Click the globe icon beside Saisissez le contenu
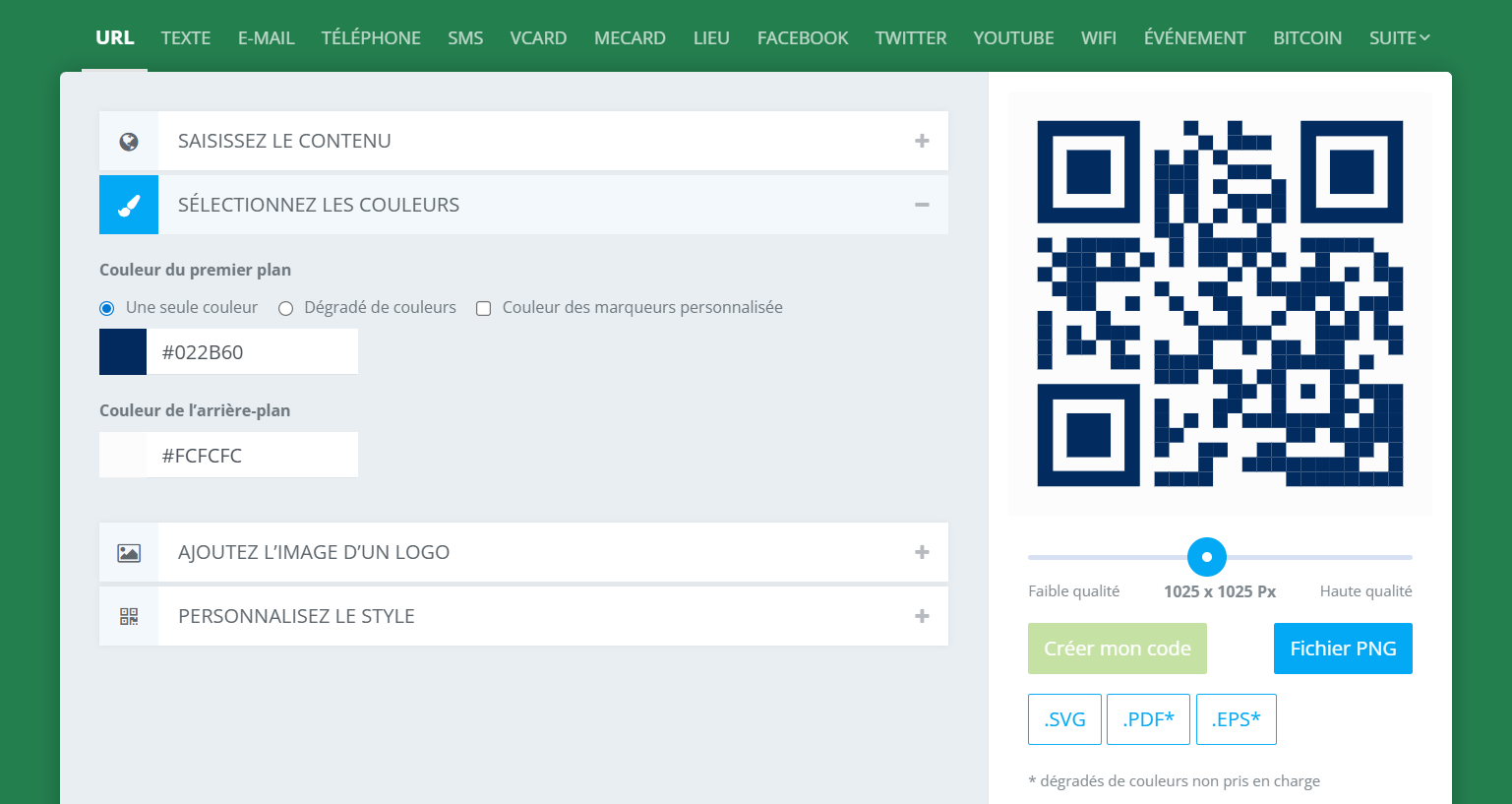The image size is (1512, 804). (129, 142)
